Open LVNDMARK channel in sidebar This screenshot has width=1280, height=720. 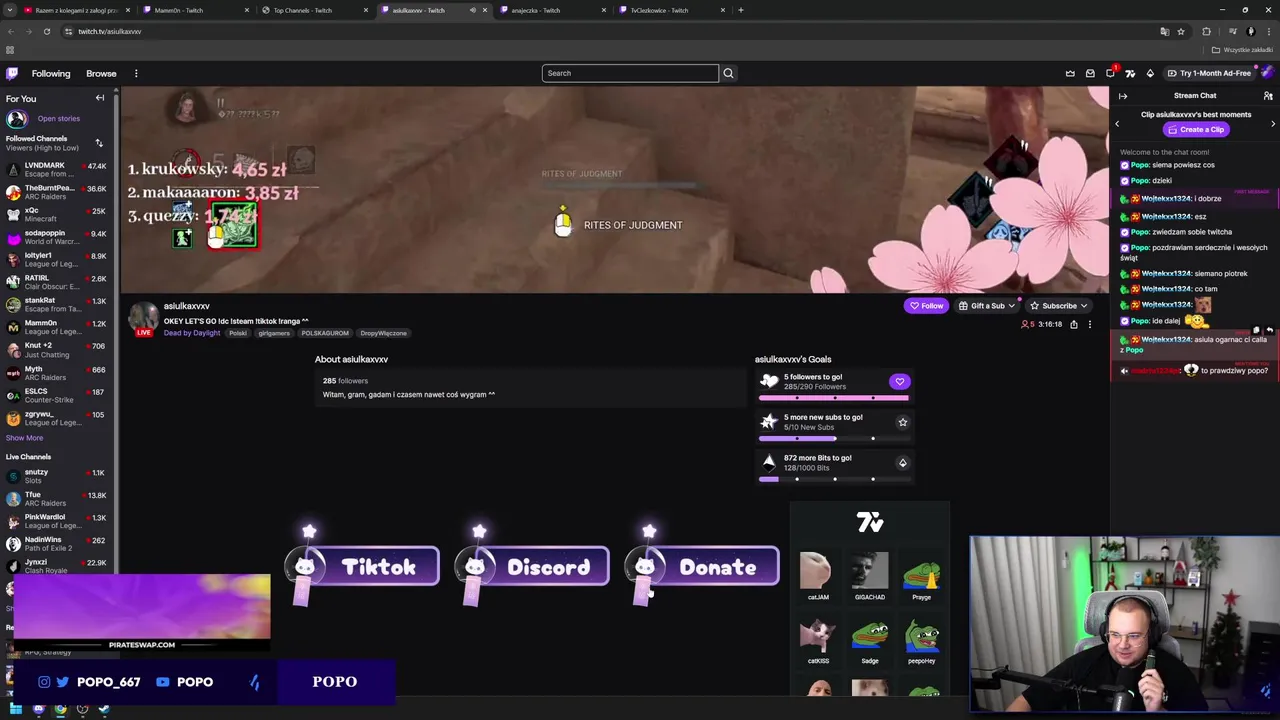[x=56, y=169]
